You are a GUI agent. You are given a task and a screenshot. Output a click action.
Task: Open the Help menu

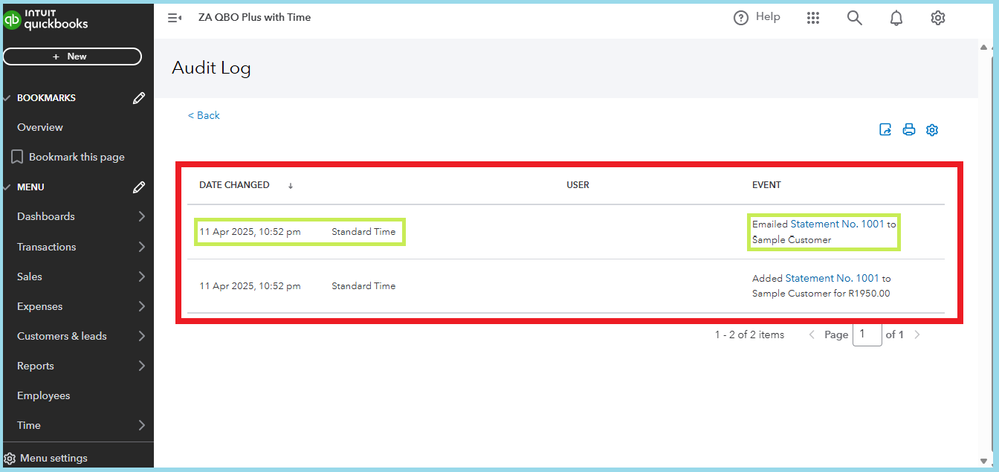tap(757, 17)
